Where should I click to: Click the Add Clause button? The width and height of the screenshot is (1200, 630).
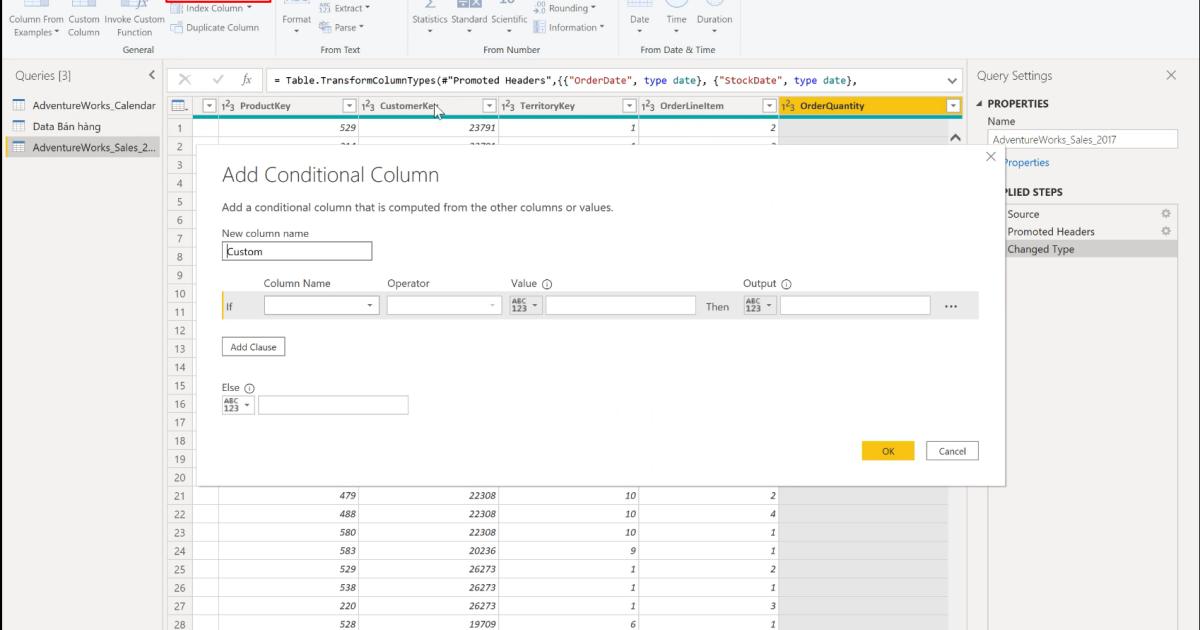253,346
